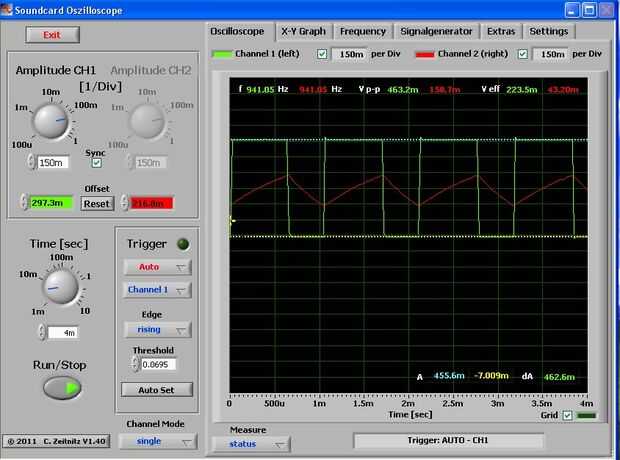The image size is (620, 460).
Task: Toggle the Channel 1 (left) visibility checkbox
Action: coord(322,53)
